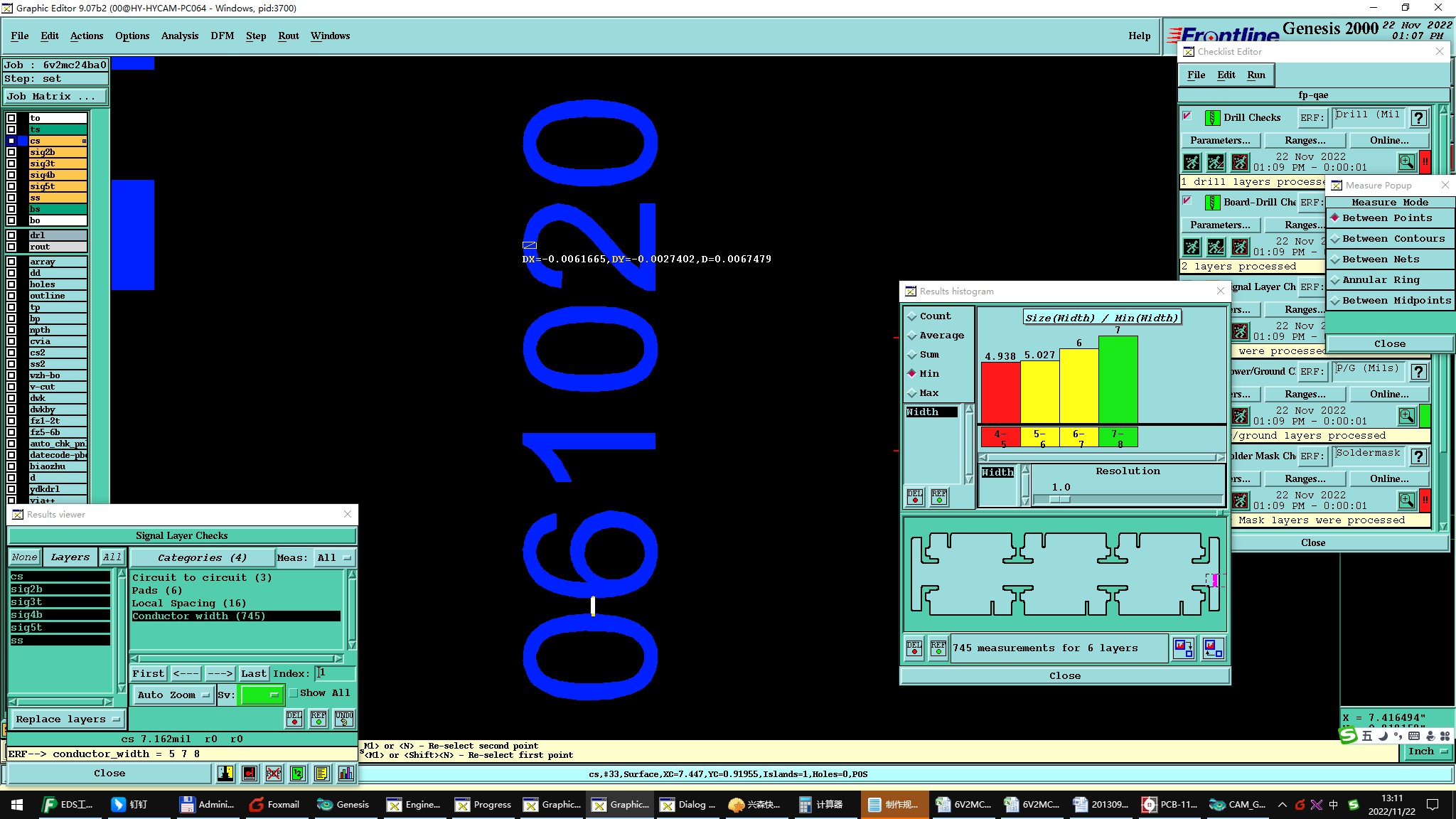
Task: Open the Meas All dropdown
Action: (x=334, y=558)
